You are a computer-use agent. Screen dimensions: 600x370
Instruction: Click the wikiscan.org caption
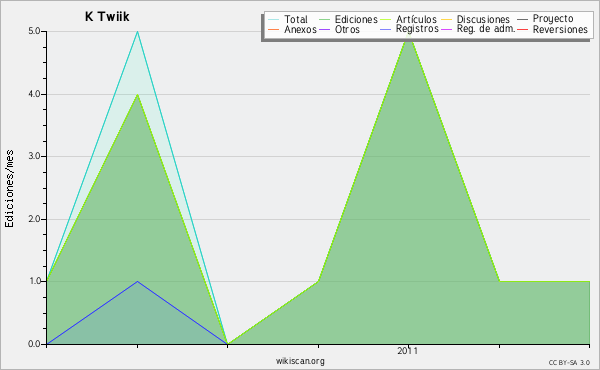pyautogui.click(x=300, y=361)
